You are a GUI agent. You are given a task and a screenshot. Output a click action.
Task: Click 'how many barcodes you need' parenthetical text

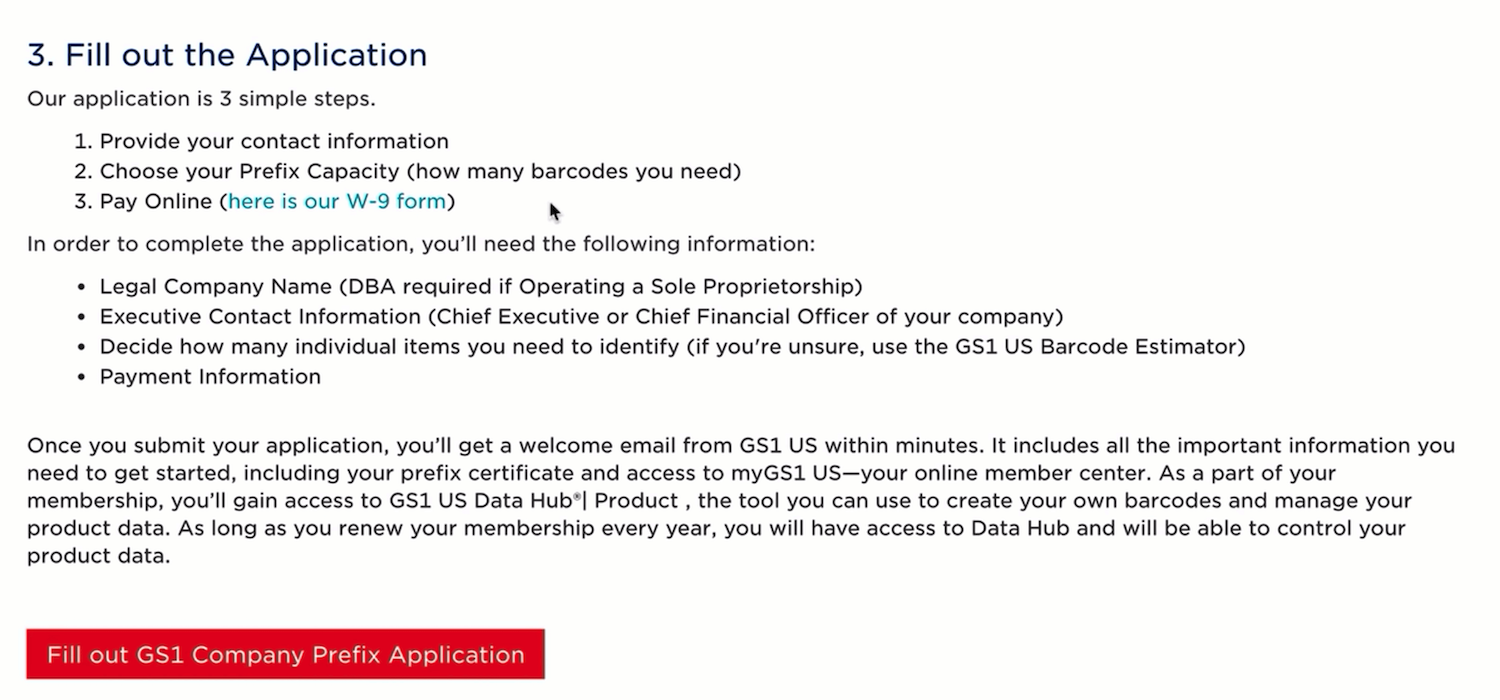click(x=574, y=171)
